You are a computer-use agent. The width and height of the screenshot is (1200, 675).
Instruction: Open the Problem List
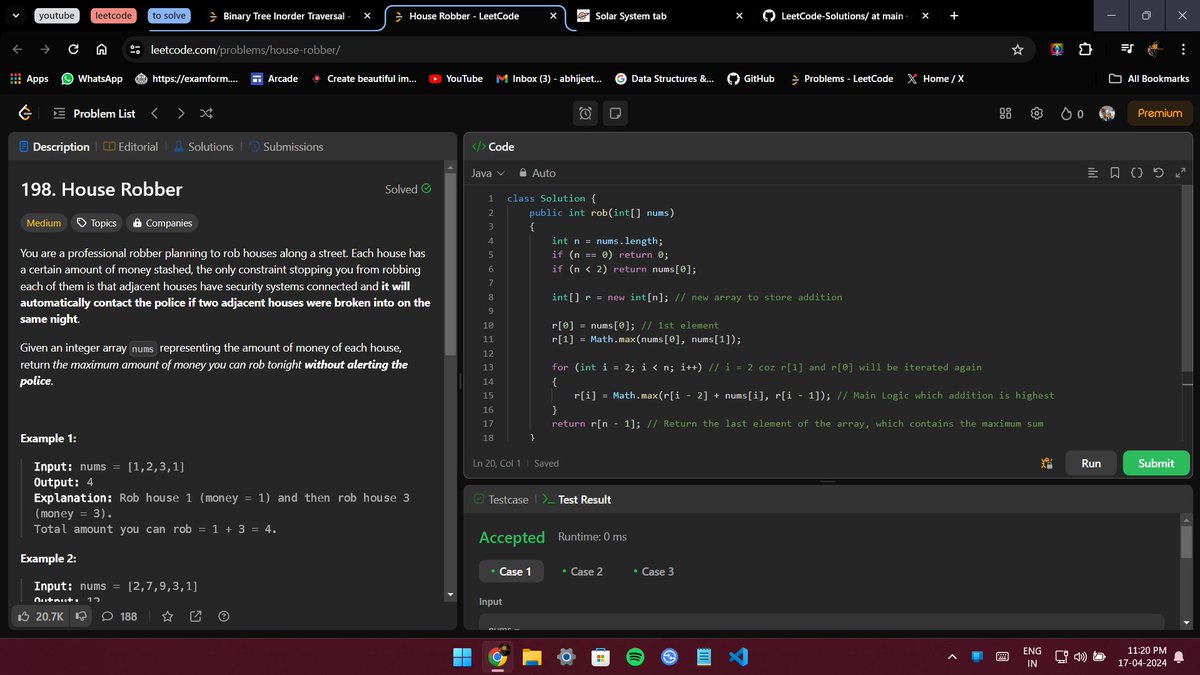94,113
